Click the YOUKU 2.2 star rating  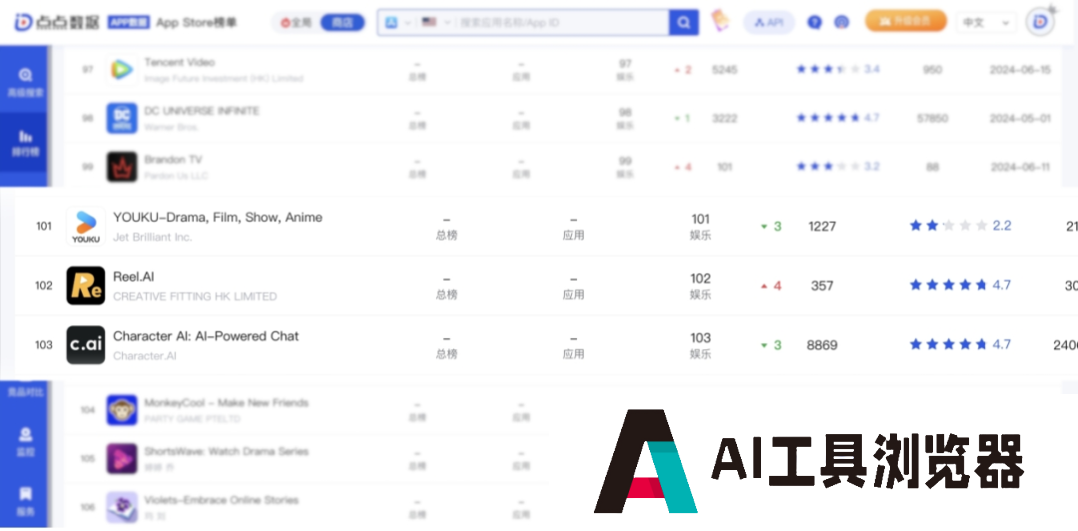click(960, 226)
